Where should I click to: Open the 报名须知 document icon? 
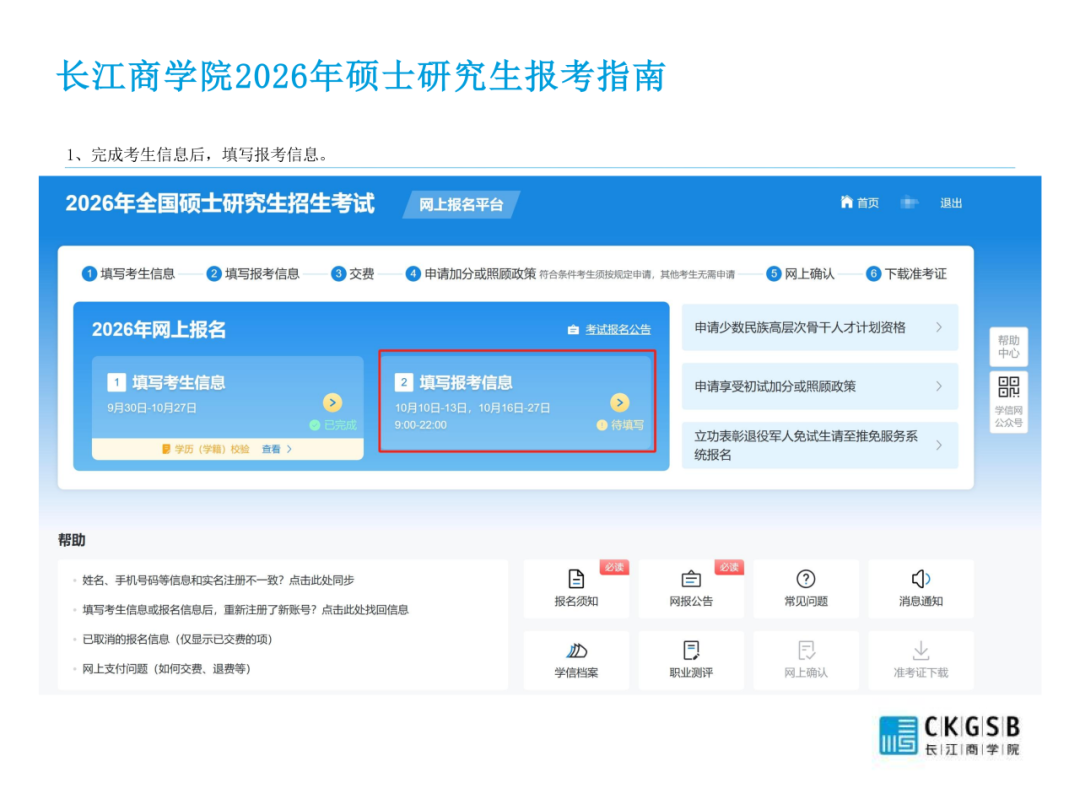coord(576,580)
